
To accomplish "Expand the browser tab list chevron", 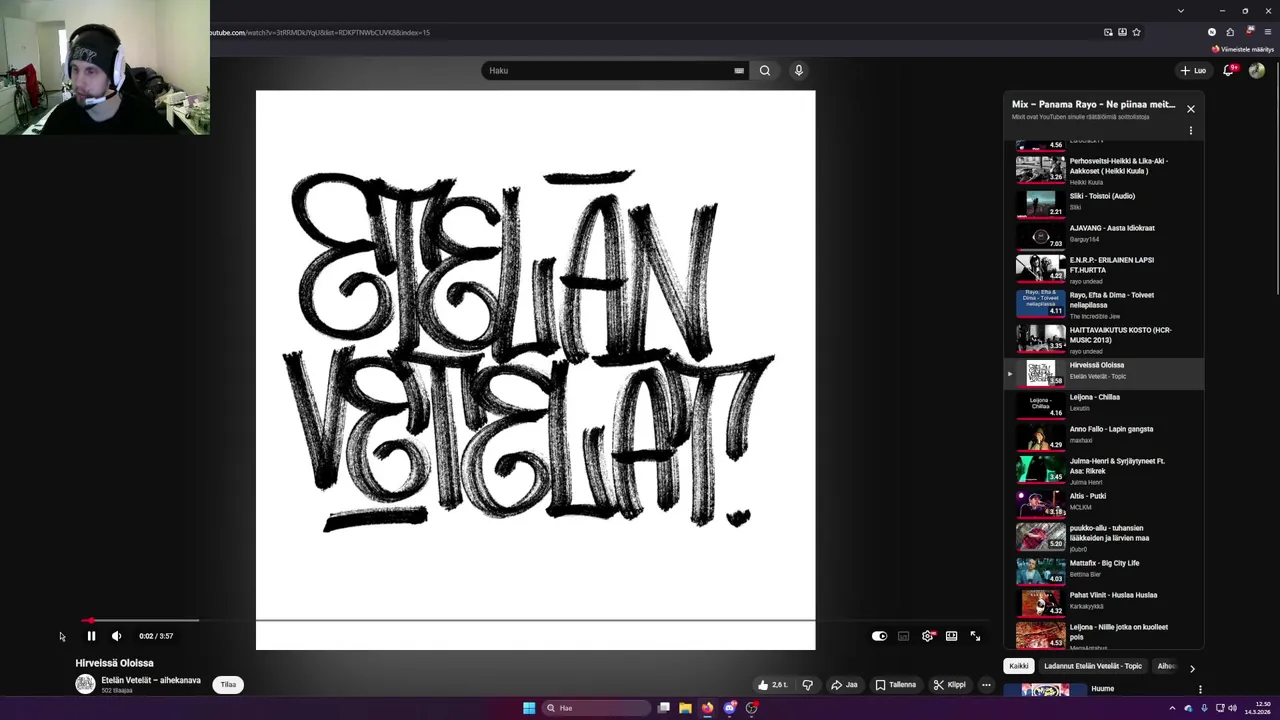I will click(1181, 11).
